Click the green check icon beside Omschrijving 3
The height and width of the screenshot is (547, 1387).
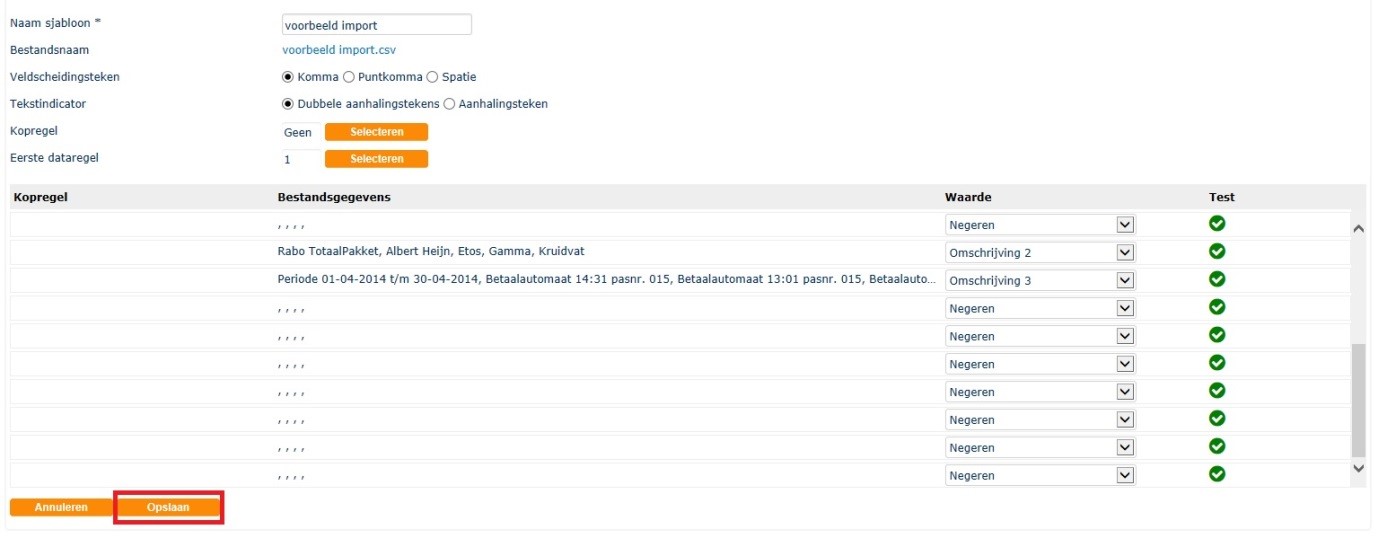click(x=1217, y=280)
